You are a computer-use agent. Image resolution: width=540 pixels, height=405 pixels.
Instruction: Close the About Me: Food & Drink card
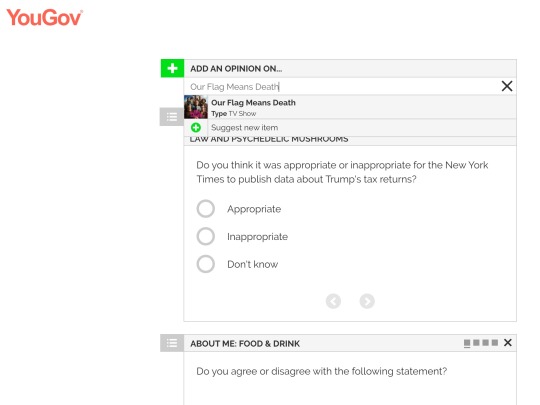(507, 343)
